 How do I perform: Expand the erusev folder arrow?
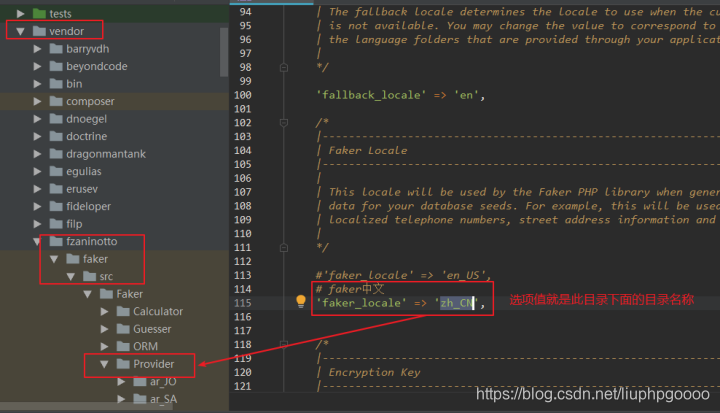[37, 189]
